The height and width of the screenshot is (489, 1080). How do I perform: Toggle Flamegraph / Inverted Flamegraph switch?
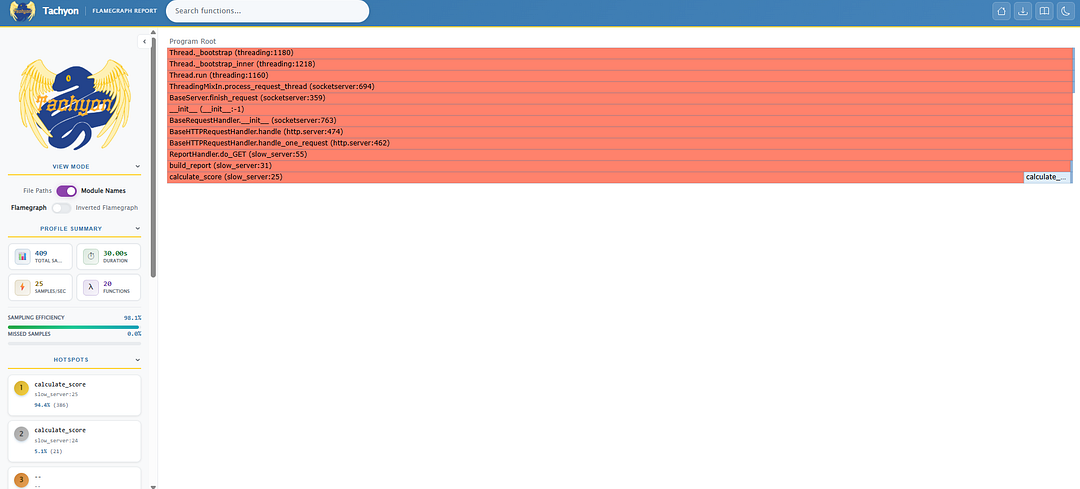[61, 207]
